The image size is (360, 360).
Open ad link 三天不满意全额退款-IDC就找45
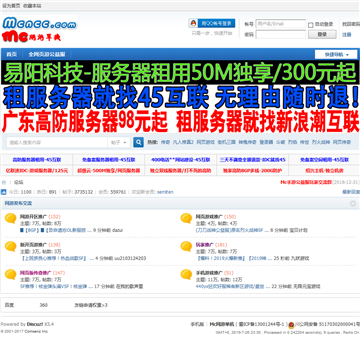tap(253, 160)
